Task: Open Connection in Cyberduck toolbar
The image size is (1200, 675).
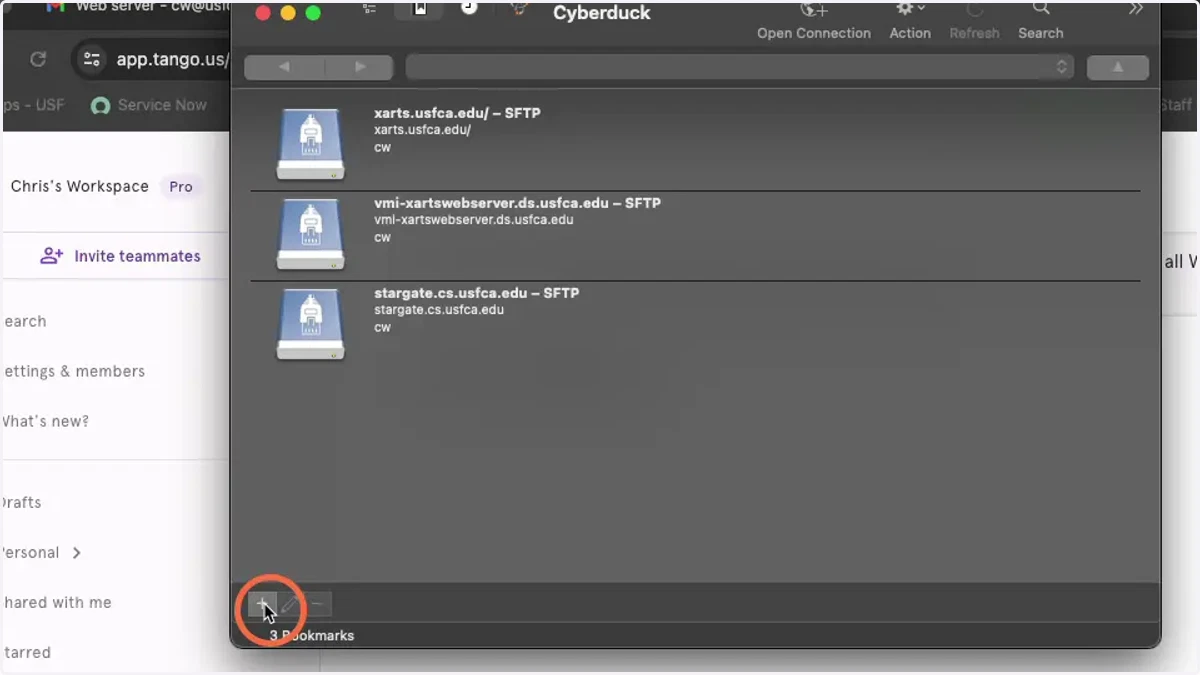Action: point(814,21)
